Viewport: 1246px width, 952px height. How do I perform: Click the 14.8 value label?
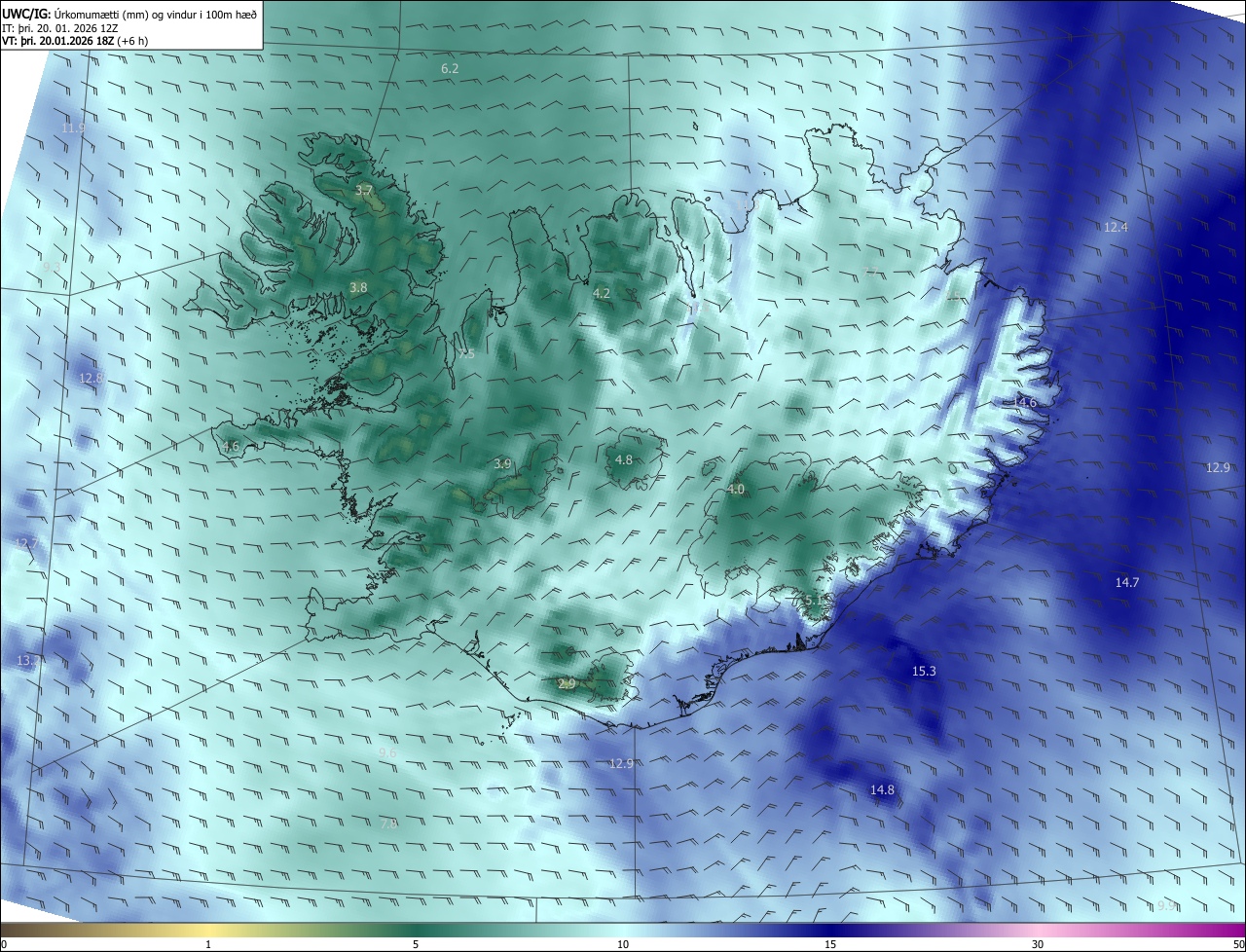pos(882,789)
